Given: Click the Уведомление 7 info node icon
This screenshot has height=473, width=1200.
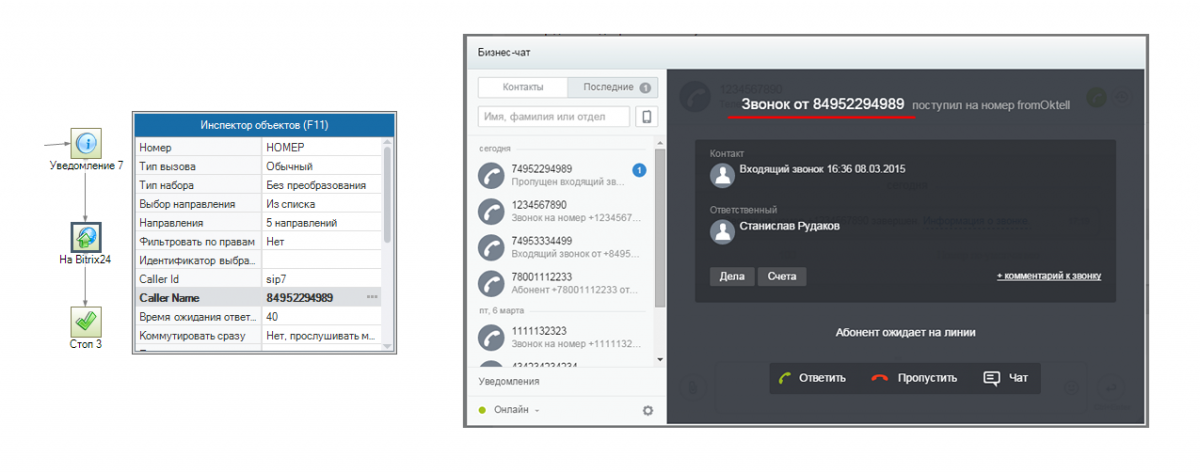Looking at the screenshot, I should (86, 143).
